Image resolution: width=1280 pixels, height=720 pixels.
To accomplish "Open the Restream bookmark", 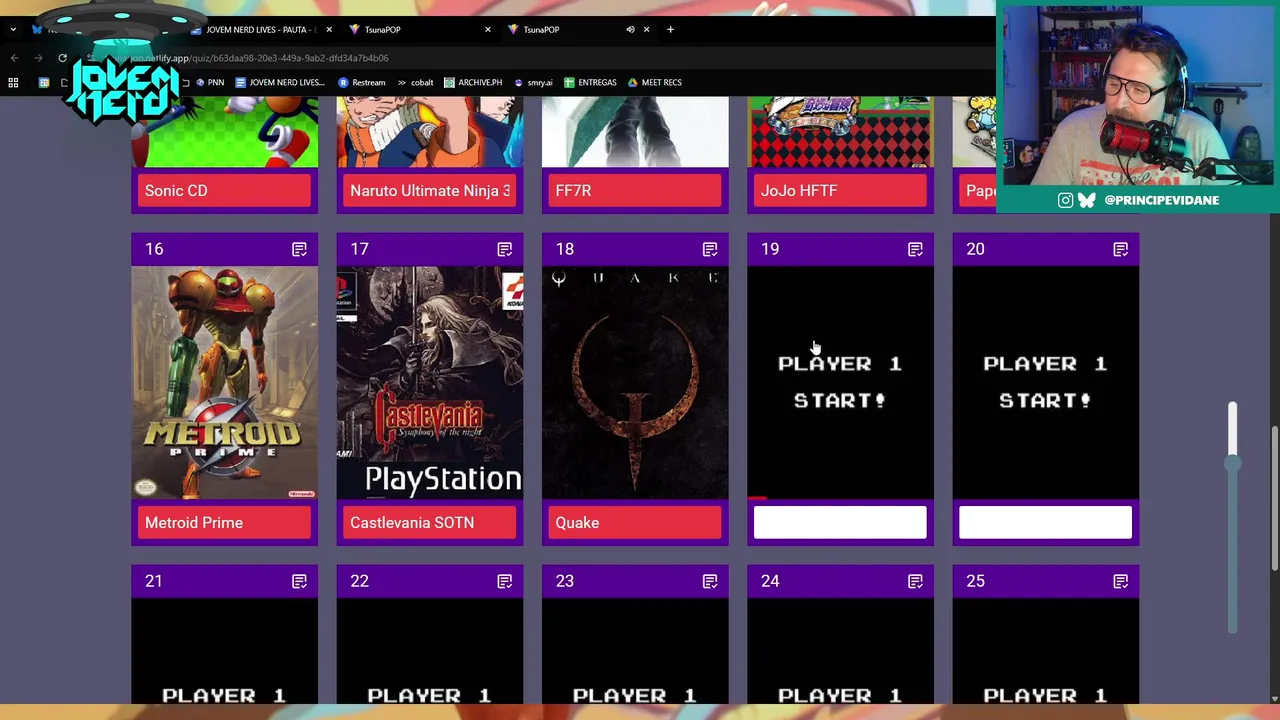I will click(x=362, y=82).
